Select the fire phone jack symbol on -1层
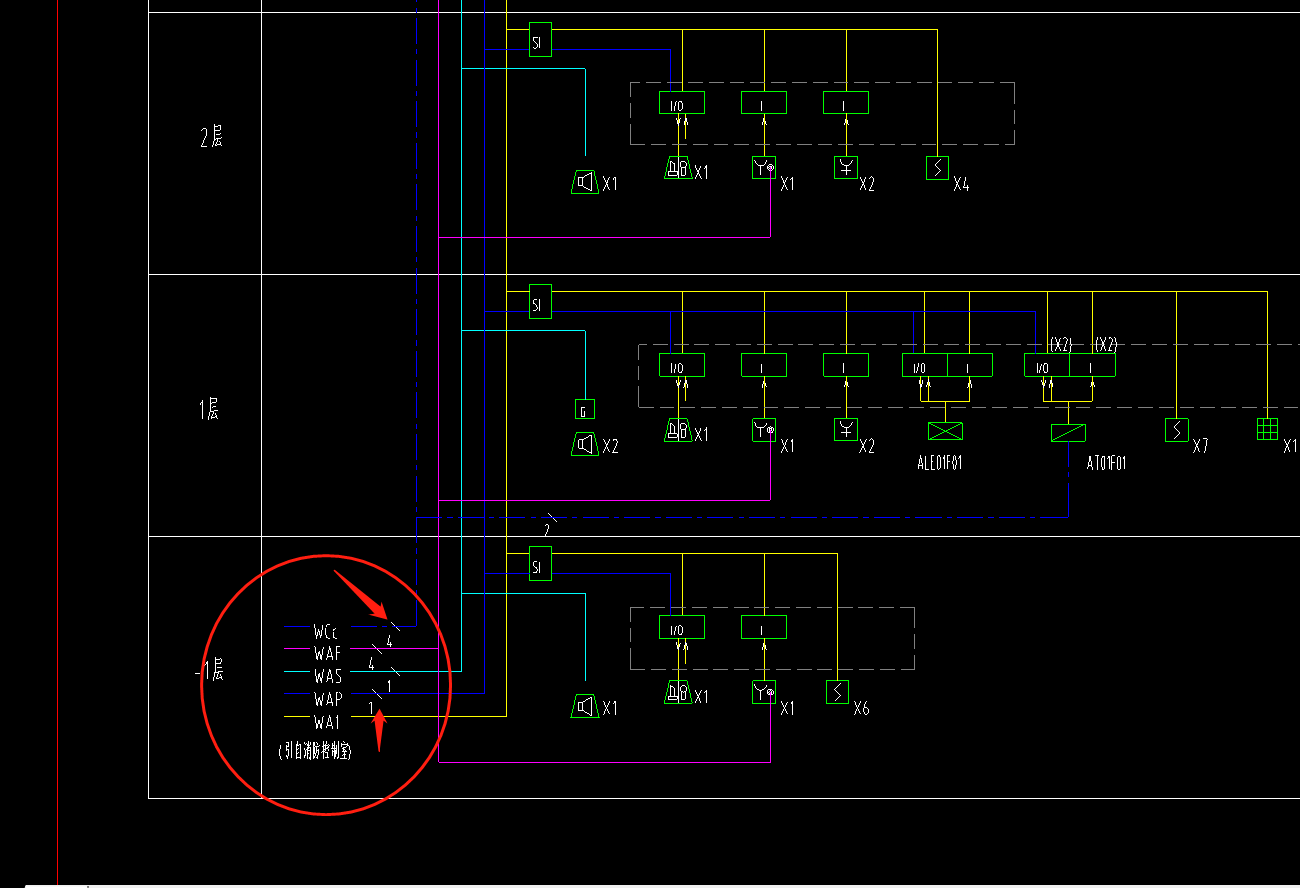 (x=764, y=692)
